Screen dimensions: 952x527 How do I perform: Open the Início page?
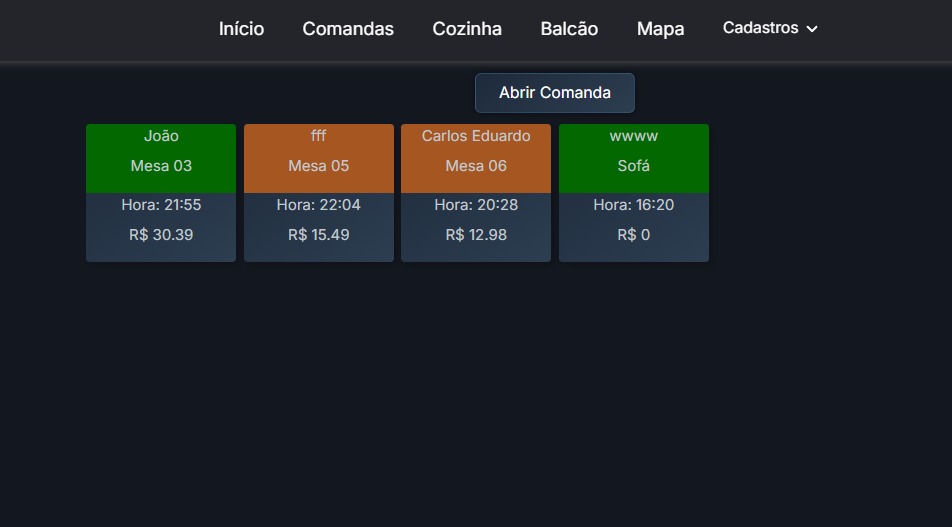[x=241, y=29]
